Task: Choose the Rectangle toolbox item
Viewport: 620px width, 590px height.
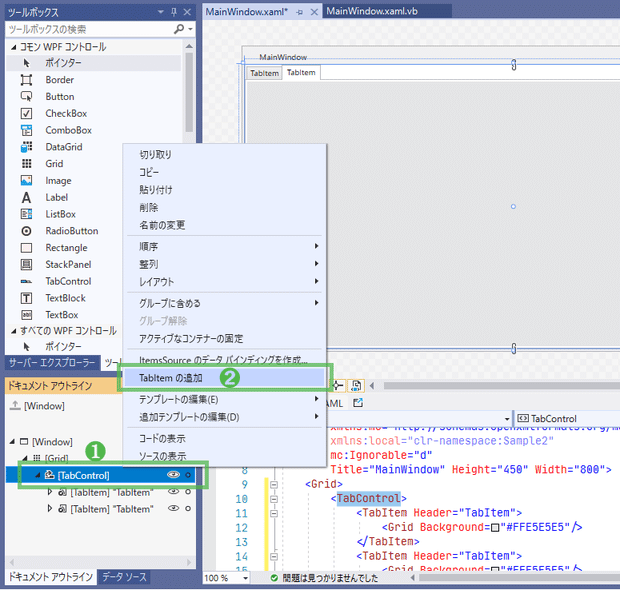Action: point(66,248)
